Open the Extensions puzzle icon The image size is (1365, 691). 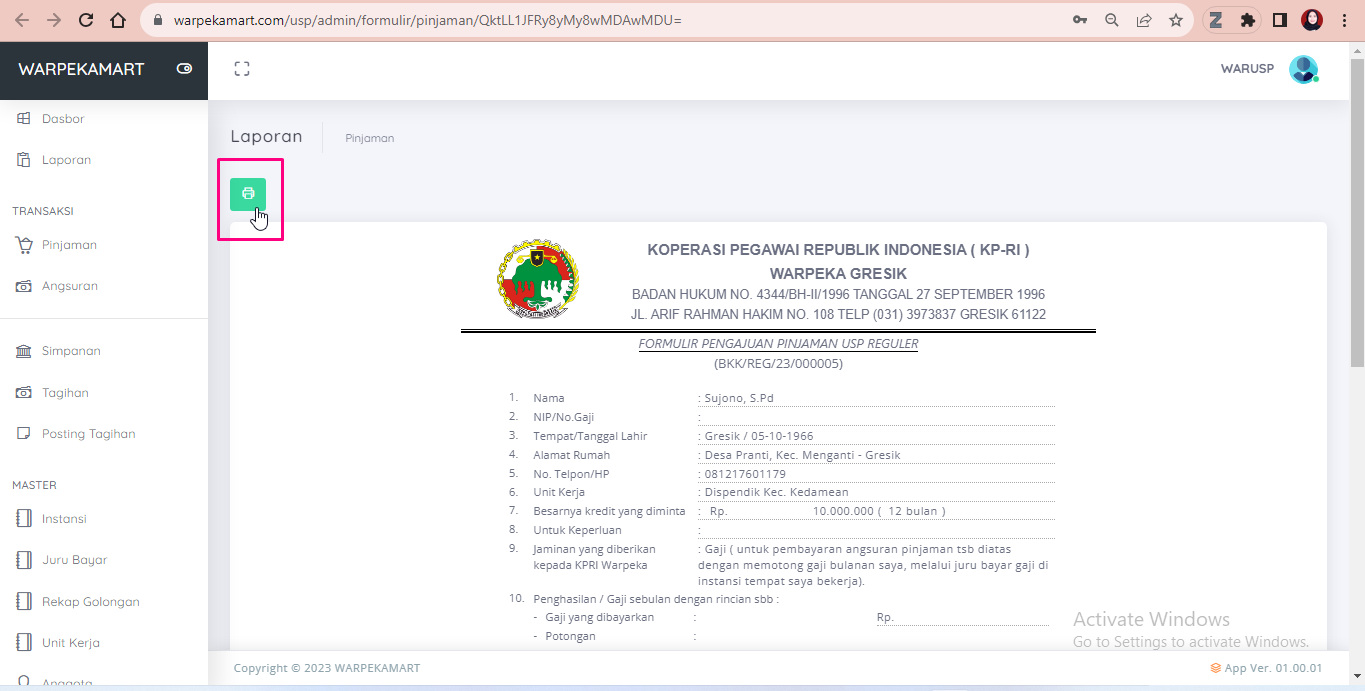click(1247, 20)
